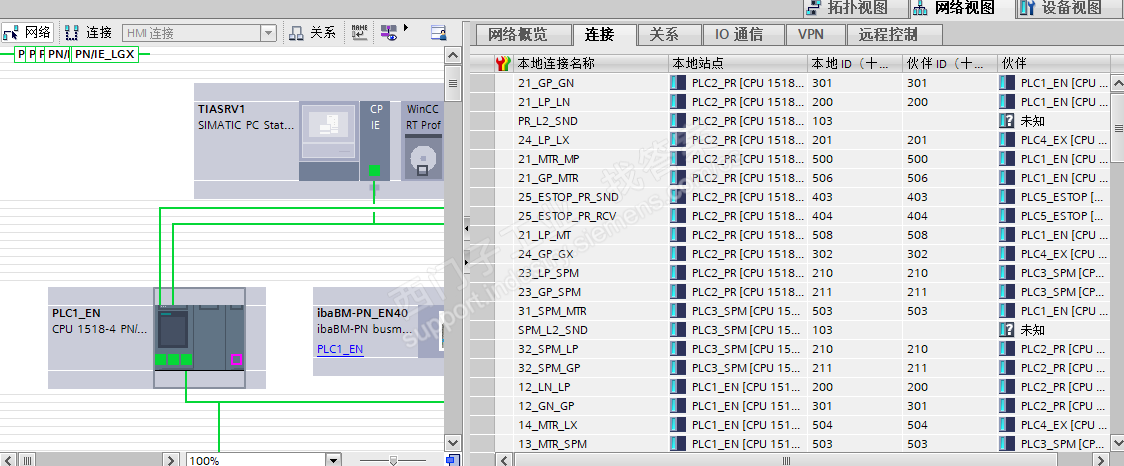Click the magenta port on PLC1_EN CPU

[x=237, y=360]
